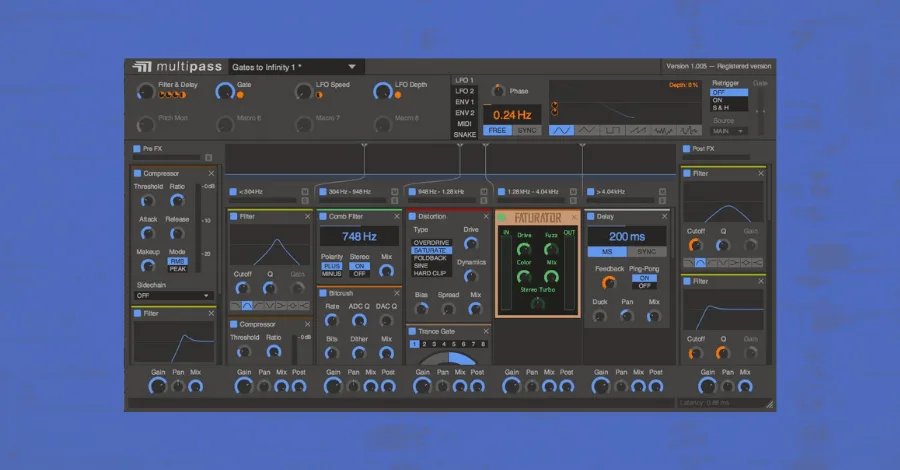Solo the <304 Hz band

(x=305, y=201)
